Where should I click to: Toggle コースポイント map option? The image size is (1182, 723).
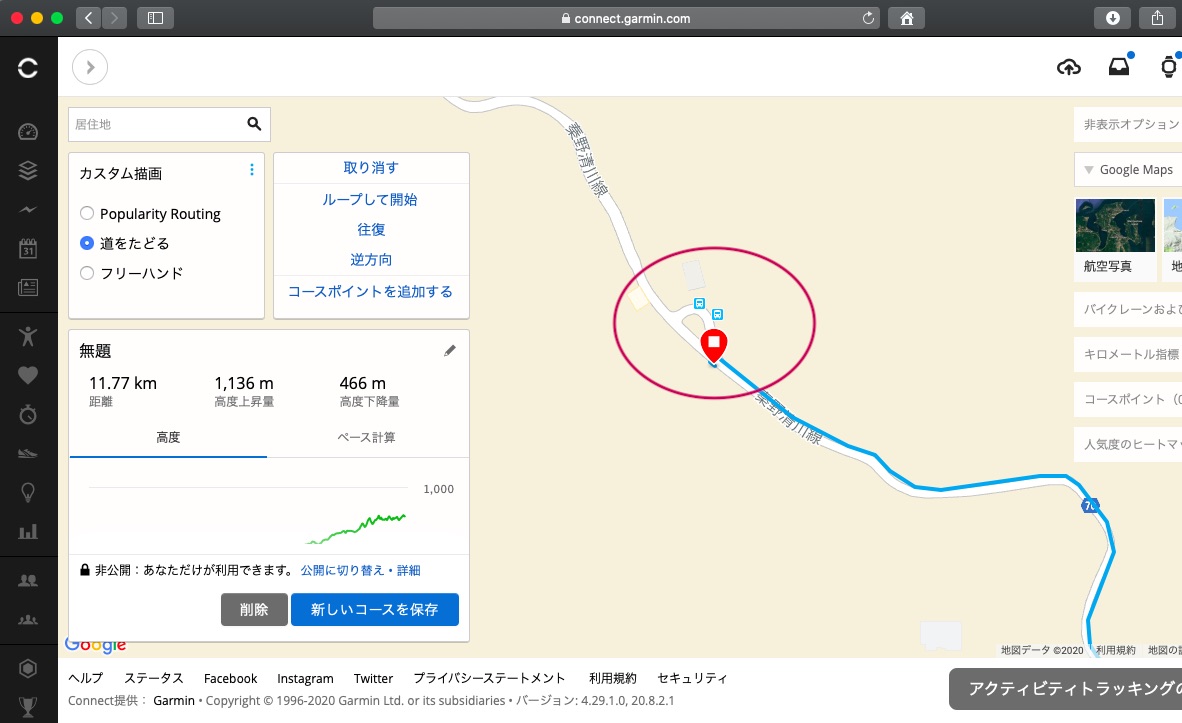click(x=1128, y=400)
